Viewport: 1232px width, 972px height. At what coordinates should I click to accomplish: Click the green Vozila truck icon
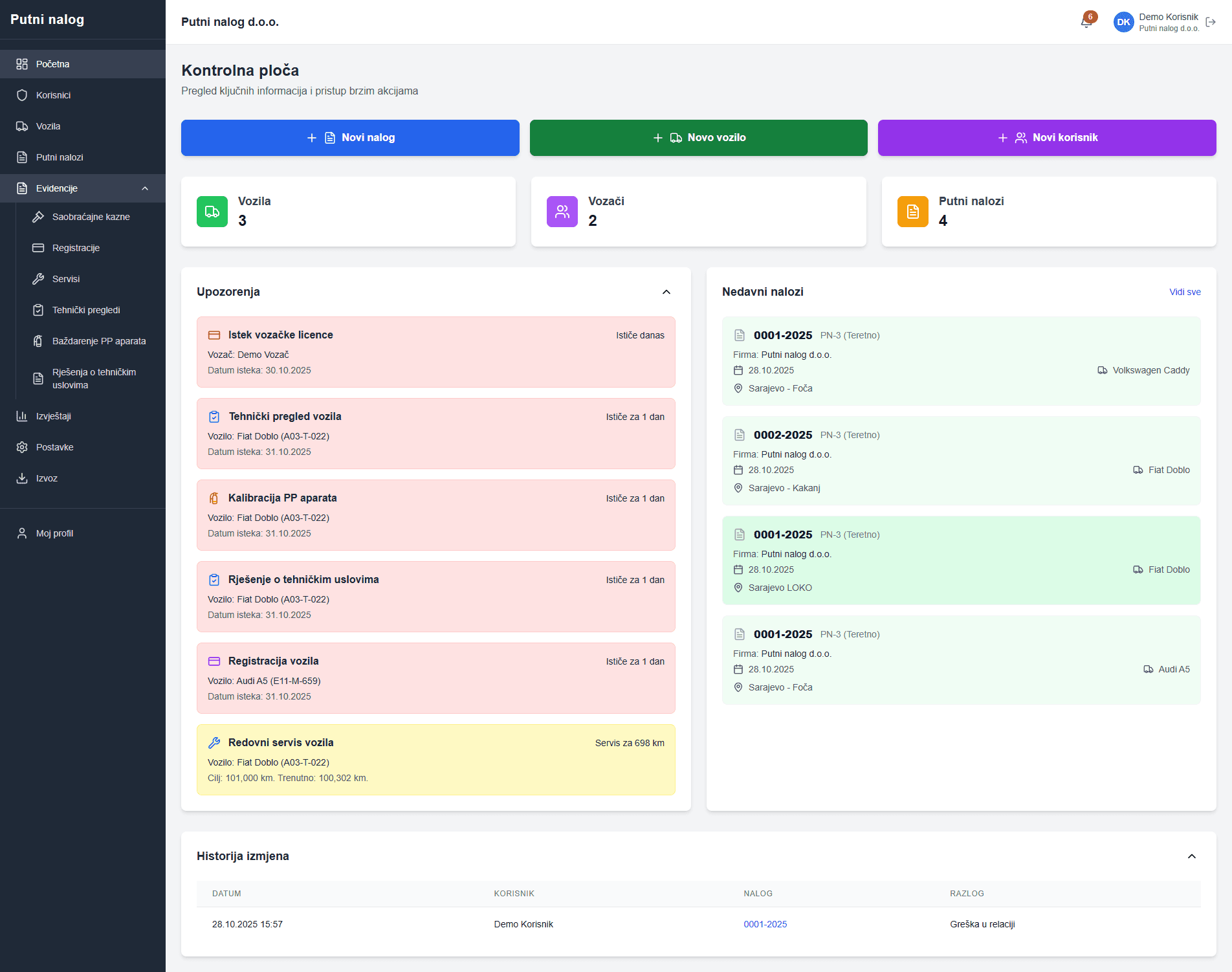pos(212,212)
